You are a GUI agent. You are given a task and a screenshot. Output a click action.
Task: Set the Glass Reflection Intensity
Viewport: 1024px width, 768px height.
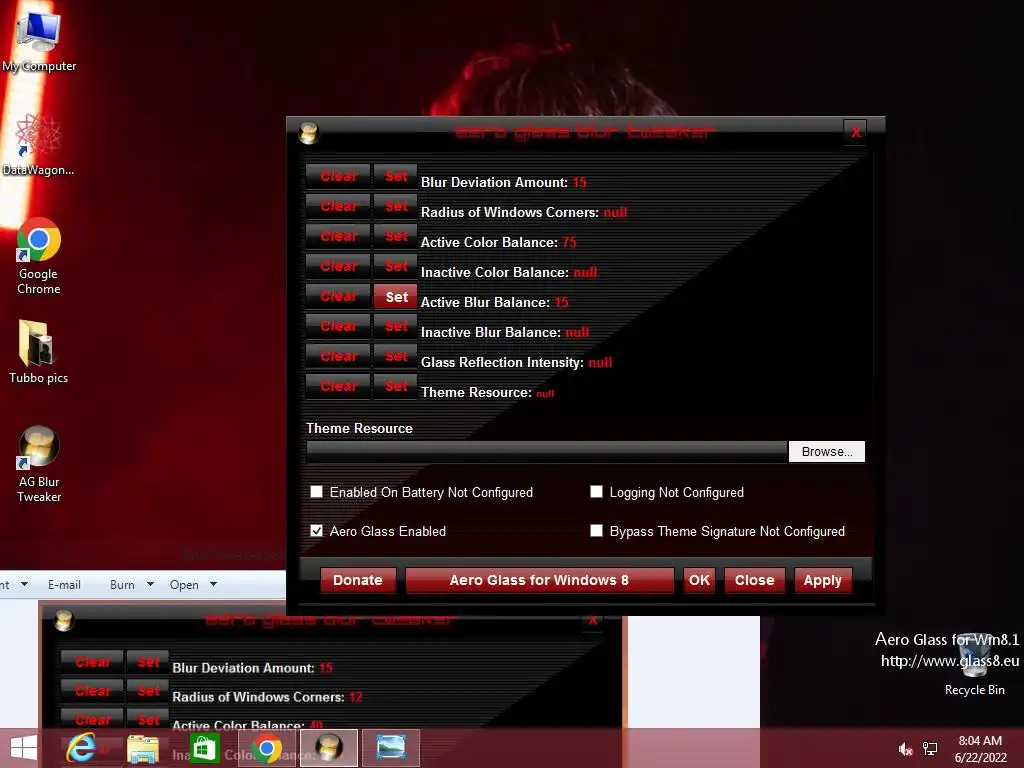396,357
